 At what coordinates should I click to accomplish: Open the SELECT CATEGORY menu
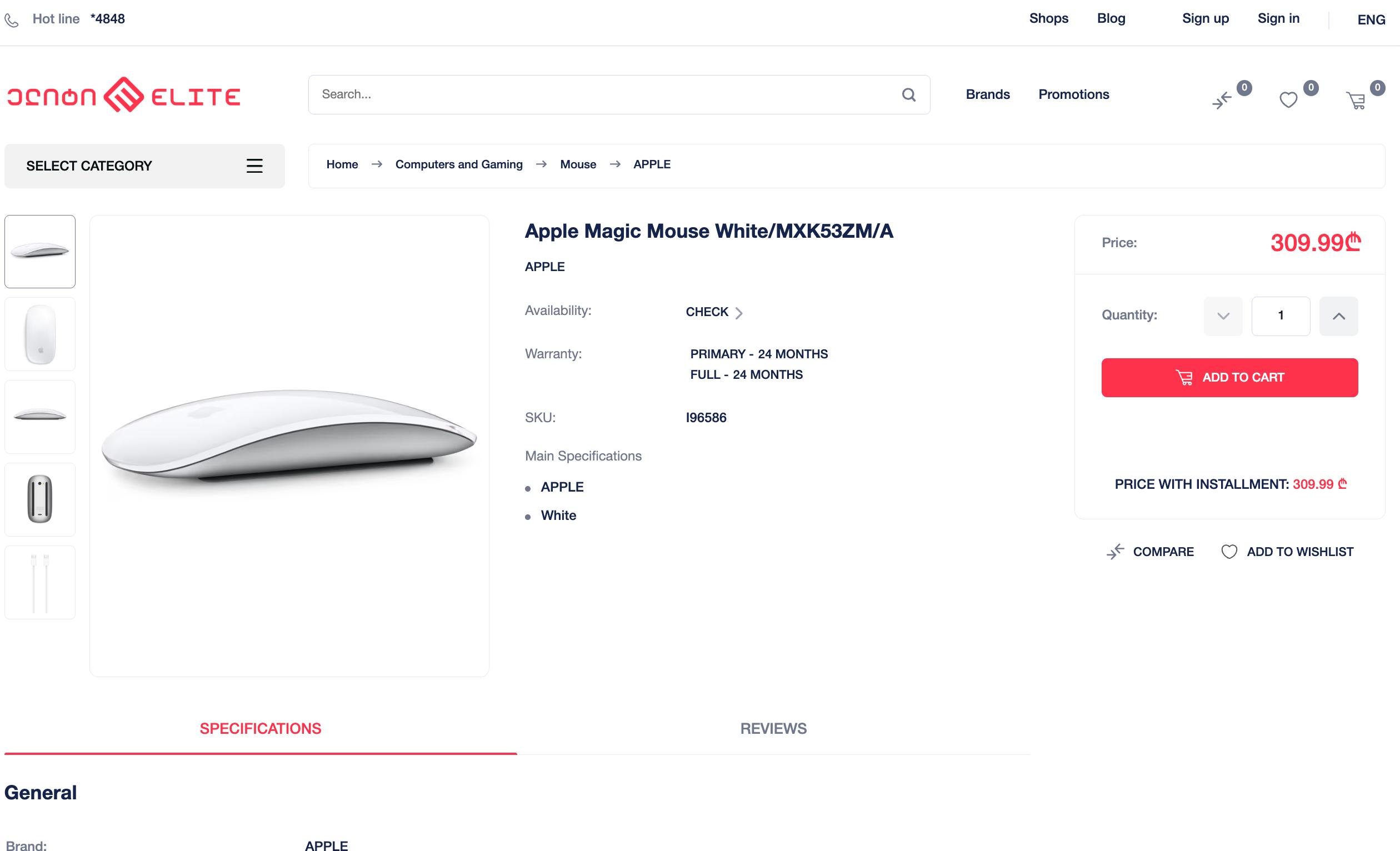tap(144, 166)
